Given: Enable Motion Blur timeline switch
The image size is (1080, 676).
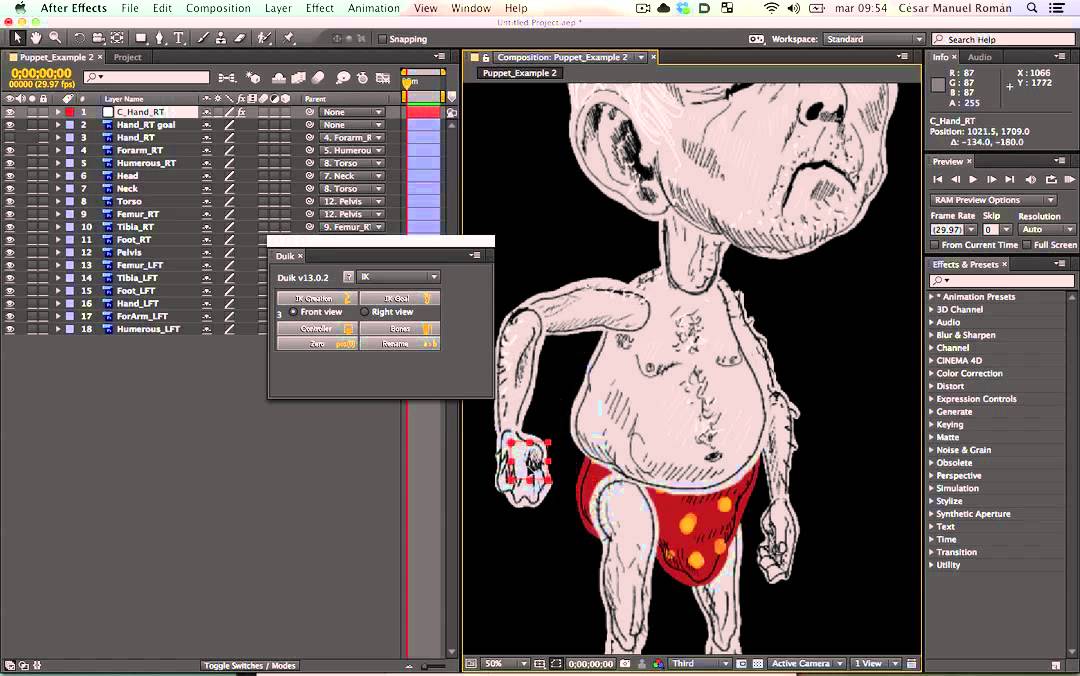Looking at the screenshot, I should coord(318,78).
